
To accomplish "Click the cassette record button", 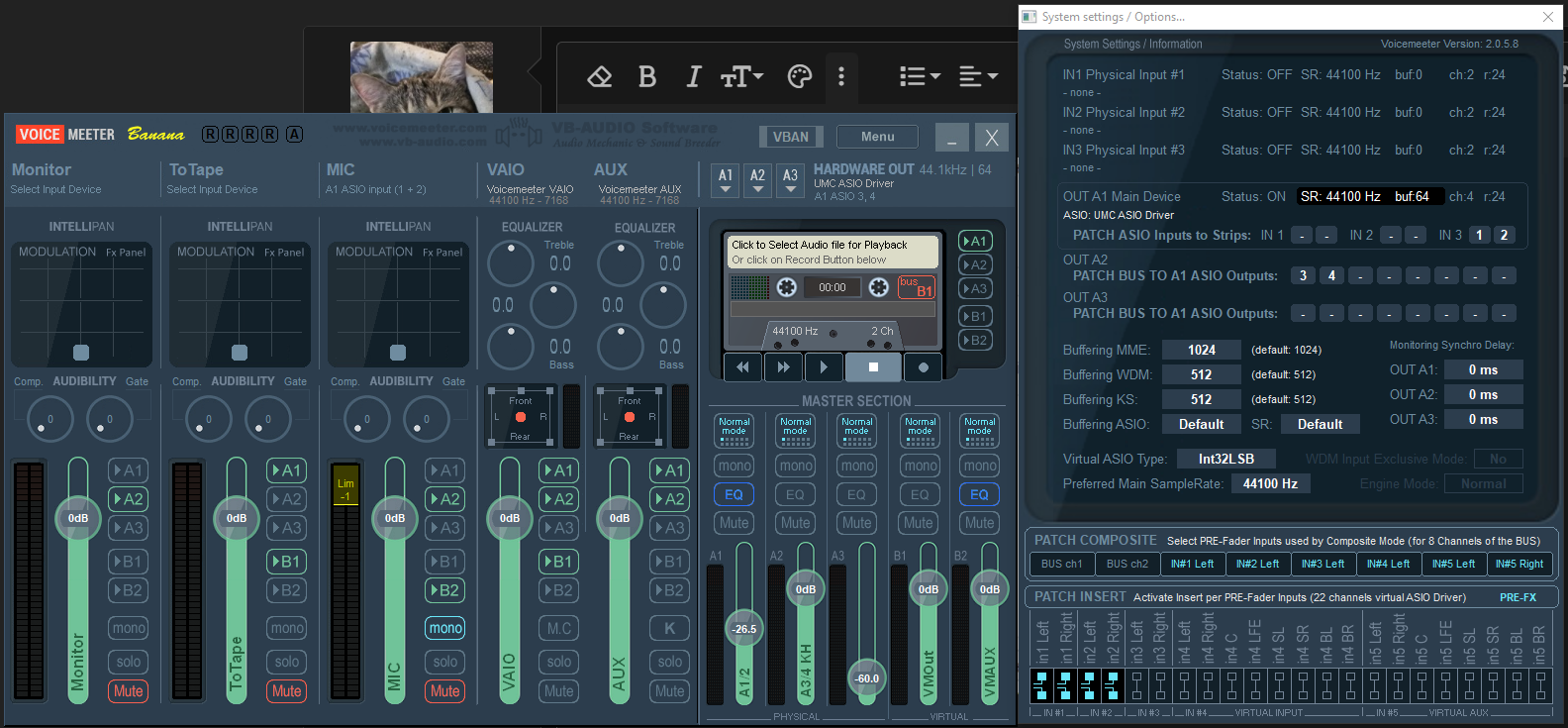I will point(923,367).
